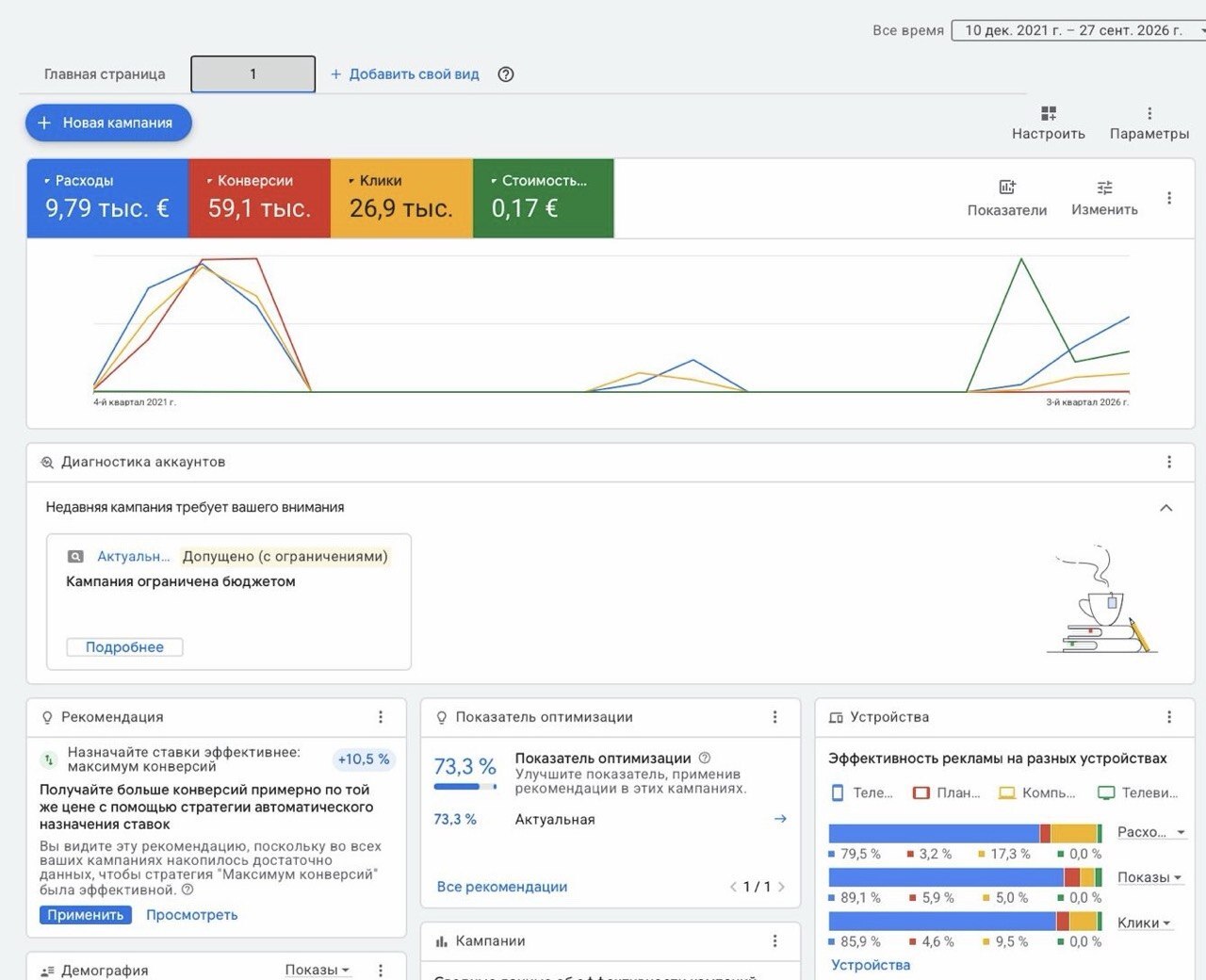This screenshot has width=1206, height=980.
Task: Open the Расхо… dropdown in Устройства
Action: coord(1150,832)
